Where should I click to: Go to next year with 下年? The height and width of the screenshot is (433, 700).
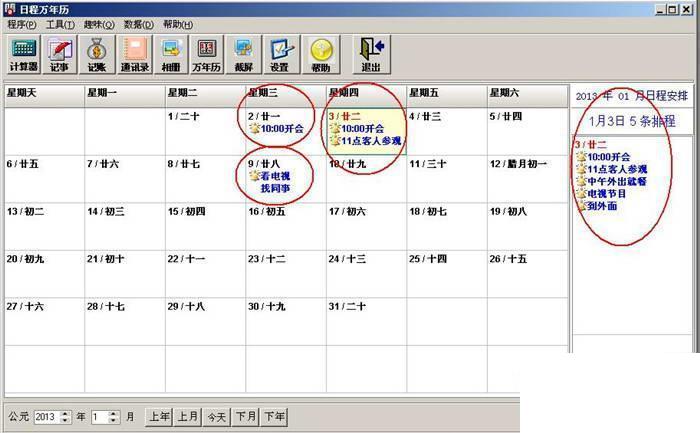coord(274,417)
